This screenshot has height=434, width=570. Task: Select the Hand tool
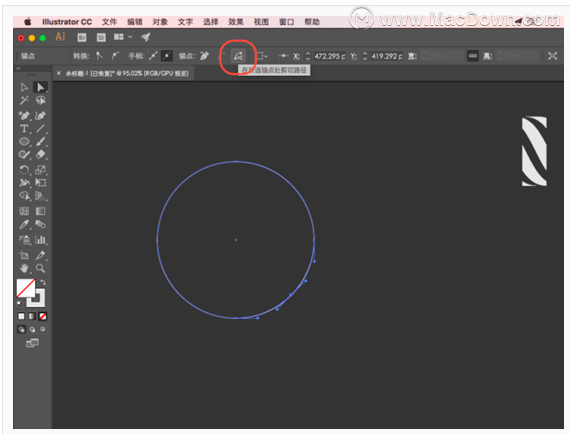coord(24,269)
